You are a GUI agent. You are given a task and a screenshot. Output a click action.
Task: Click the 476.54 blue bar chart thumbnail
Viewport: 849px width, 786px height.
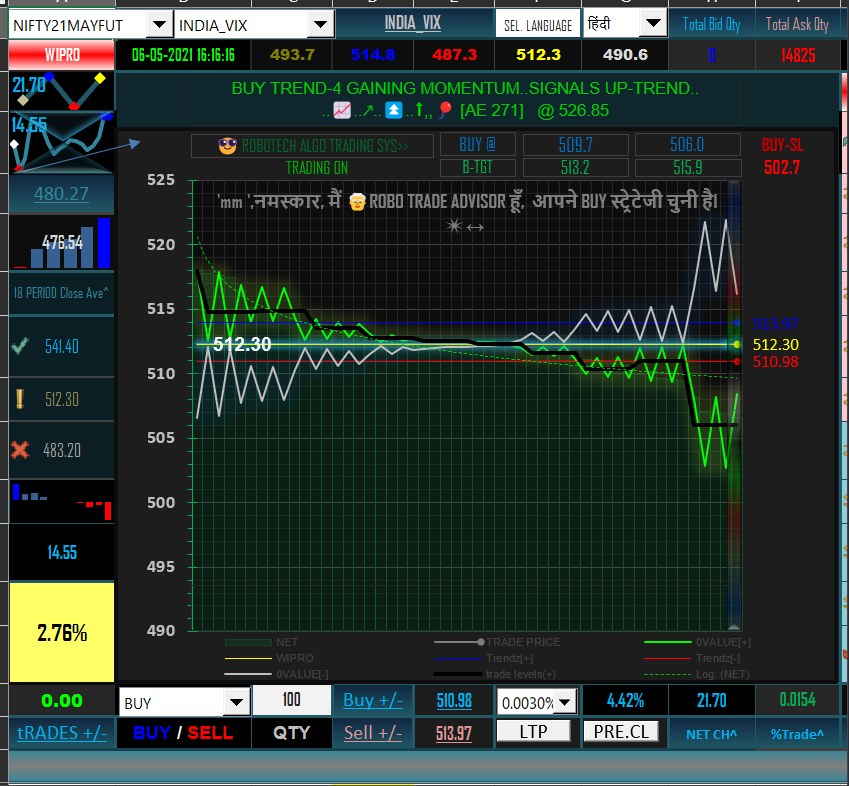(61, 243)
